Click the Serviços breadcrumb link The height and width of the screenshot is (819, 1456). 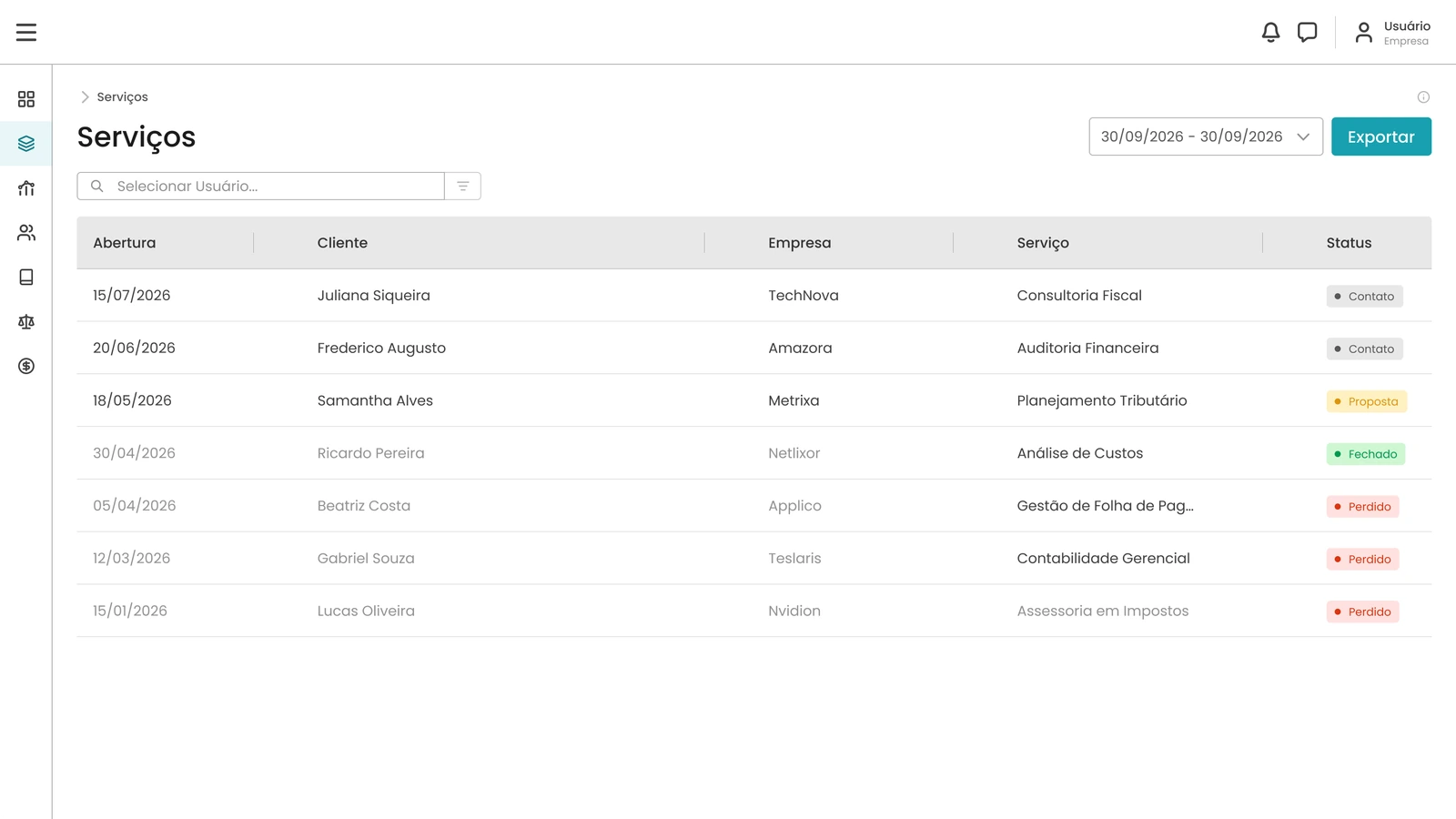122,96
